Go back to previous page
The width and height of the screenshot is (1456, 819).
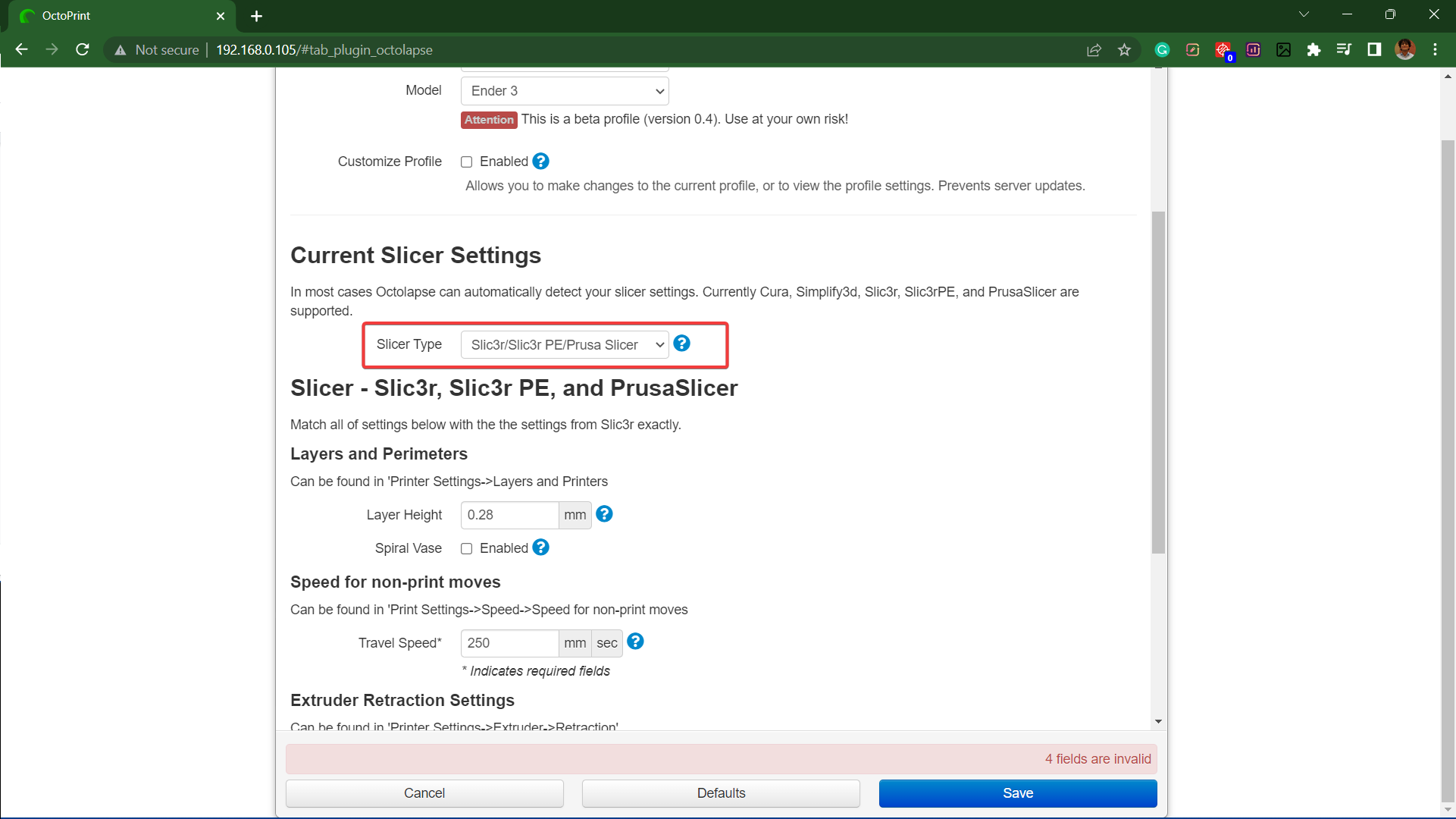(21, 49)
